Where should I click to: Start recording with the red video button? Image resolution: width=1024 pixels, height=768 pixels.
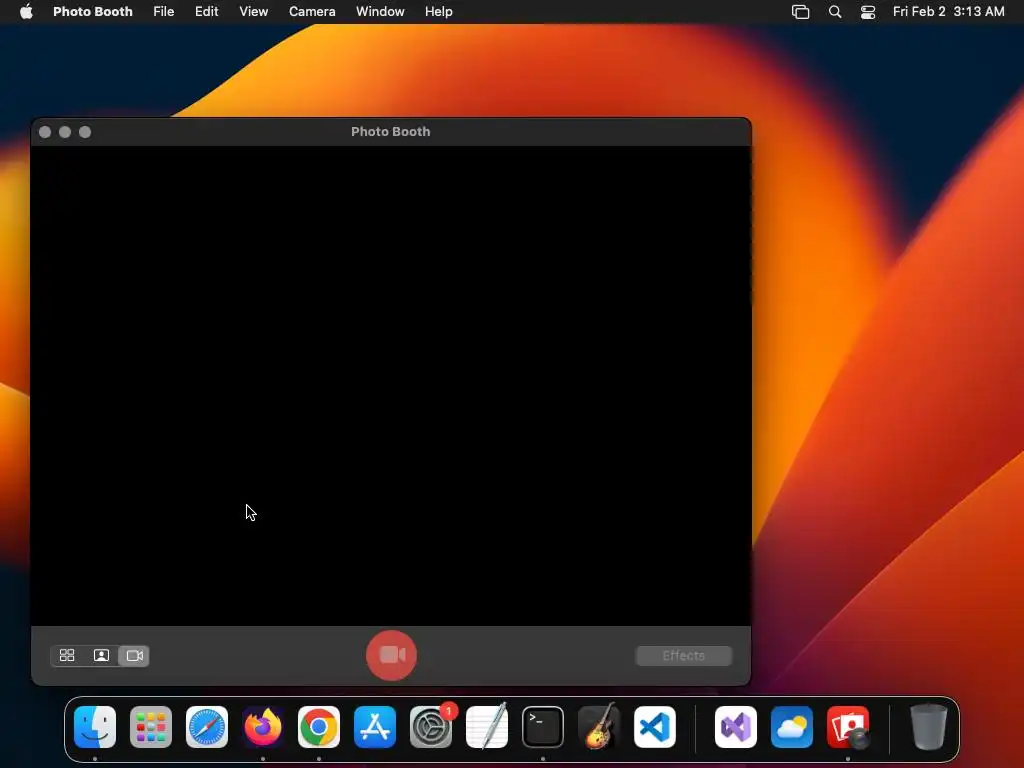(391, 655)
